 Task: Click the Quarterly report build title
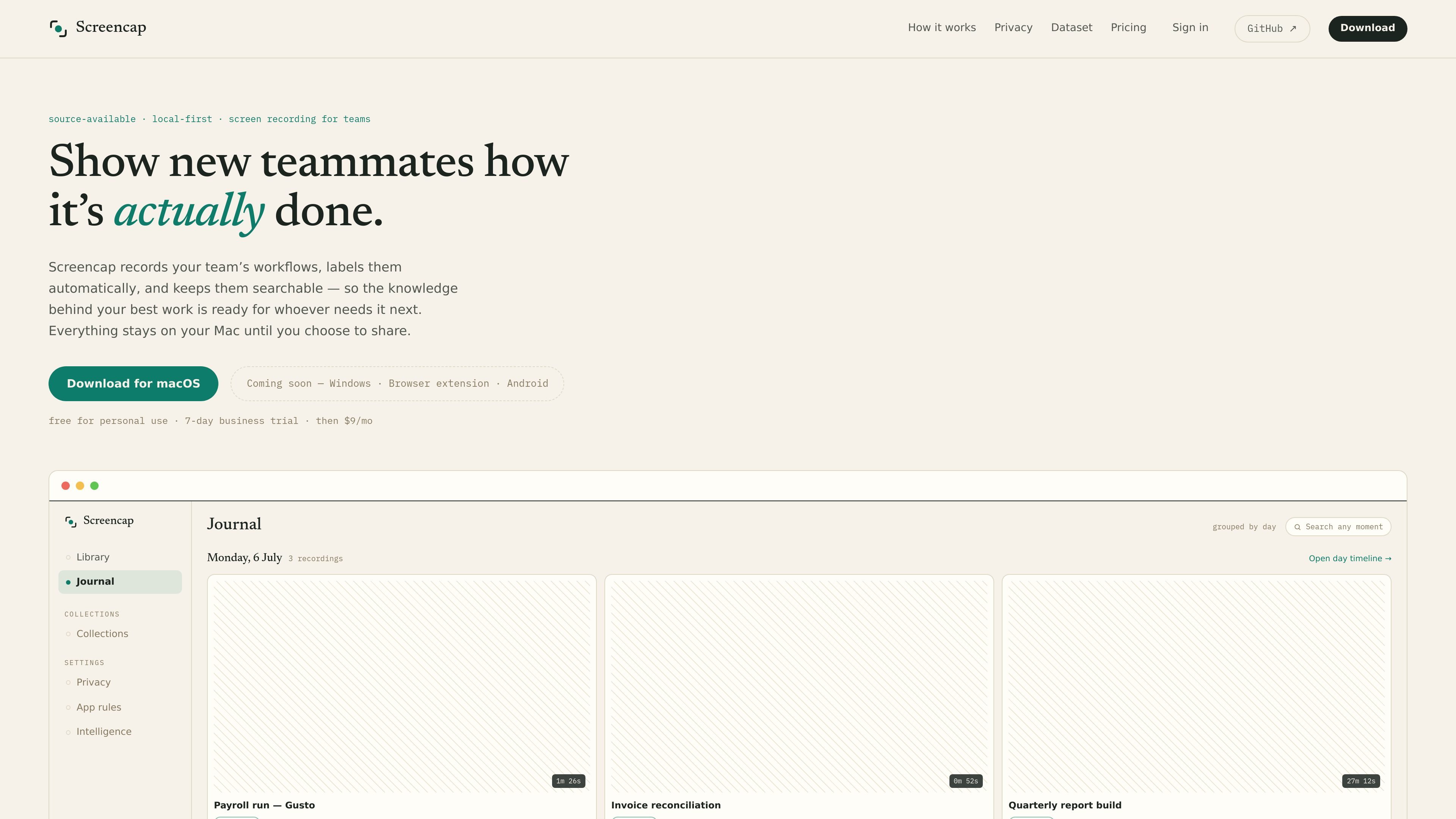point(1065,805)
